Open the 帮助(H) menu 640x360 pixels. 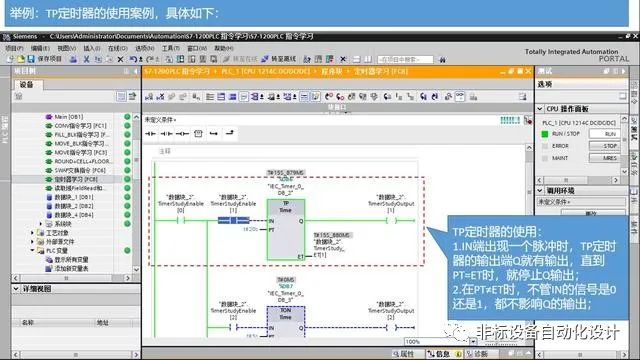coord(224,48)
